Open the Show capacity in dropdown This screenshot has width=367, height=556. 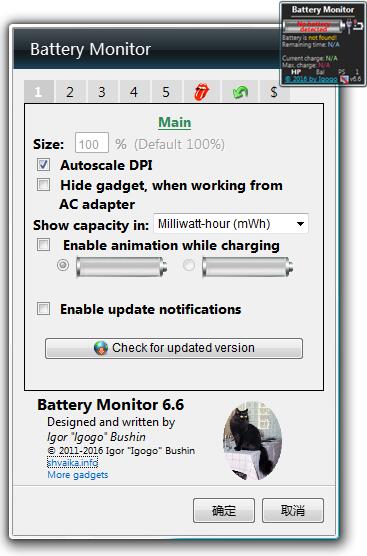pos(231,224)
